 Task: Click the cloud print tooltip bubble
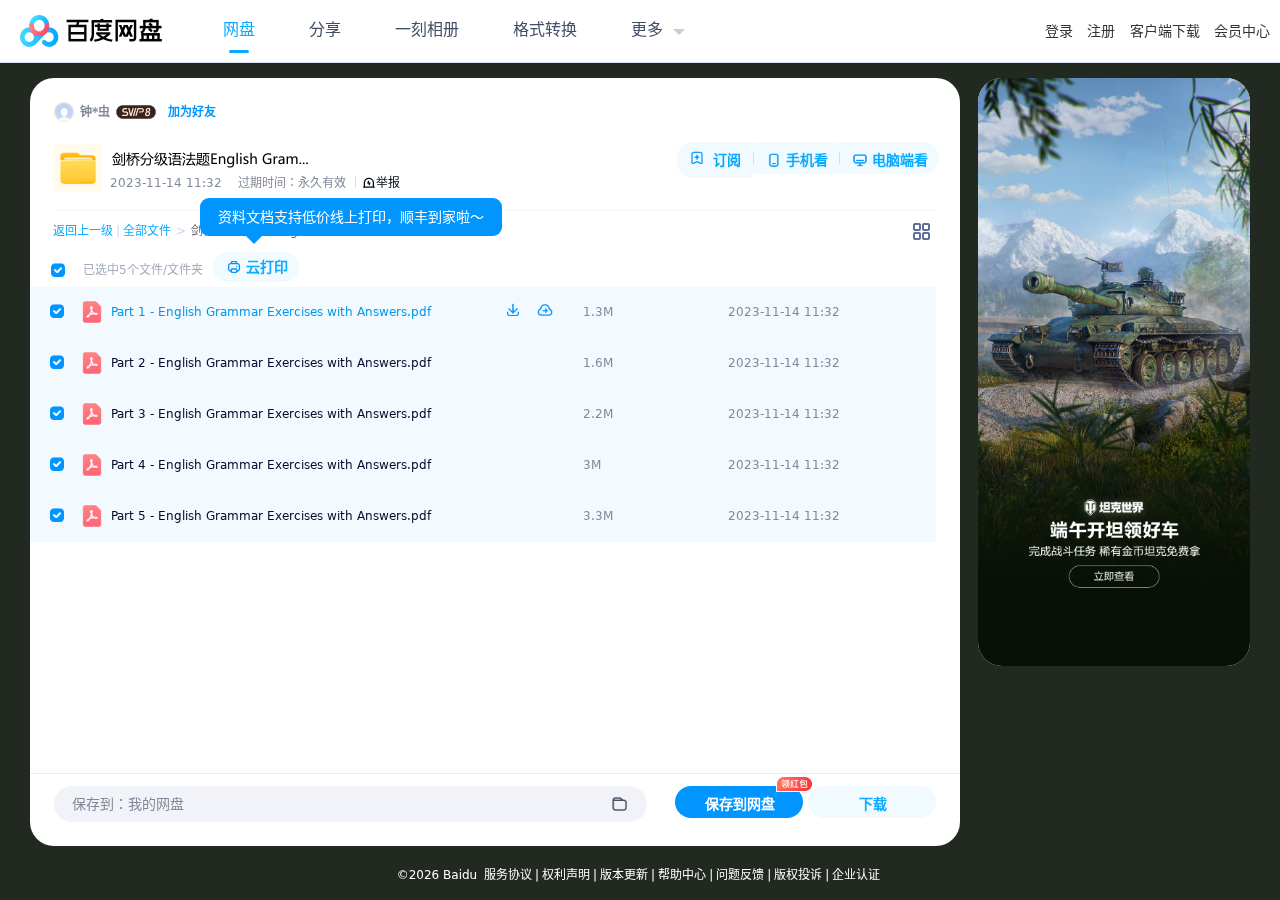(x=351, y=217)
